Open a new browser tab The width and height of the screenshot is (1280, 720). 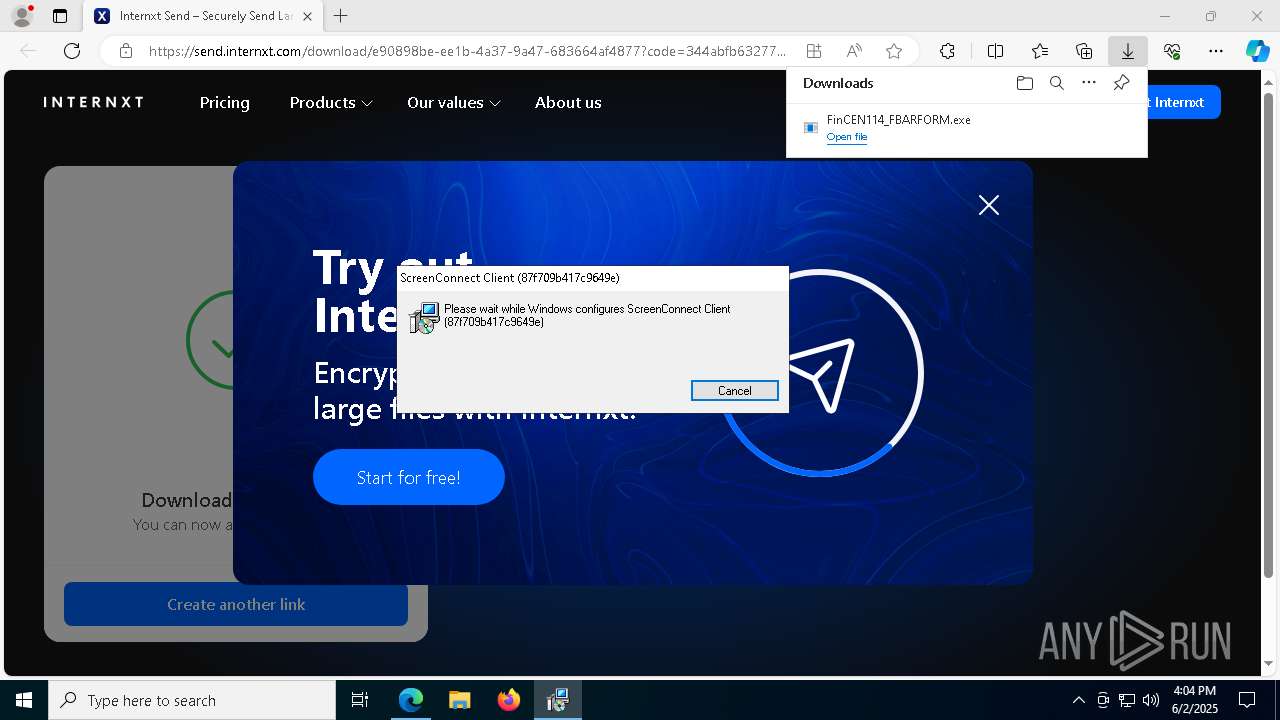341,16
